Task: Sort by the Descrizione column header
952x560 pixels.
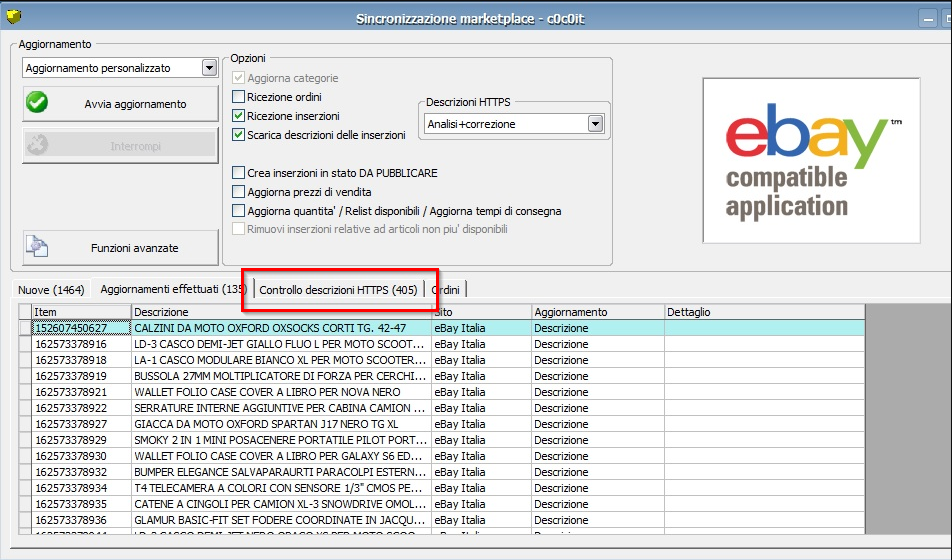Action: tap(281, 312)
